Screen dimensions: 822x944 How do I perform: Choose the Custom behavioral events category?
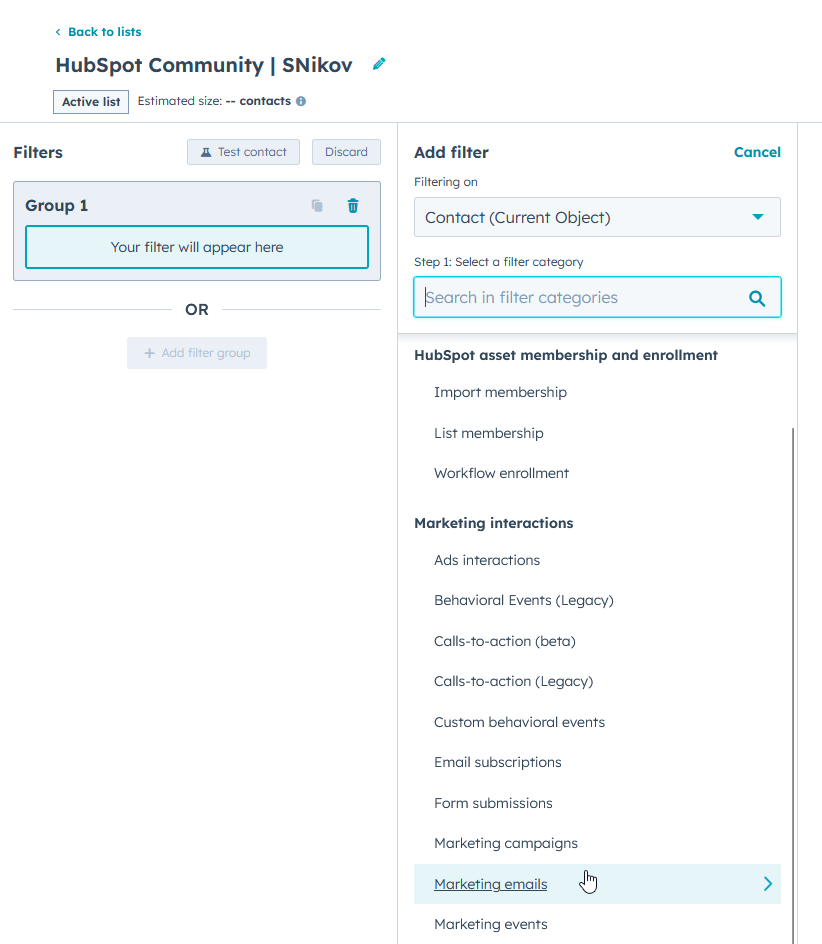pyautogui.click(x=519, y=722)
